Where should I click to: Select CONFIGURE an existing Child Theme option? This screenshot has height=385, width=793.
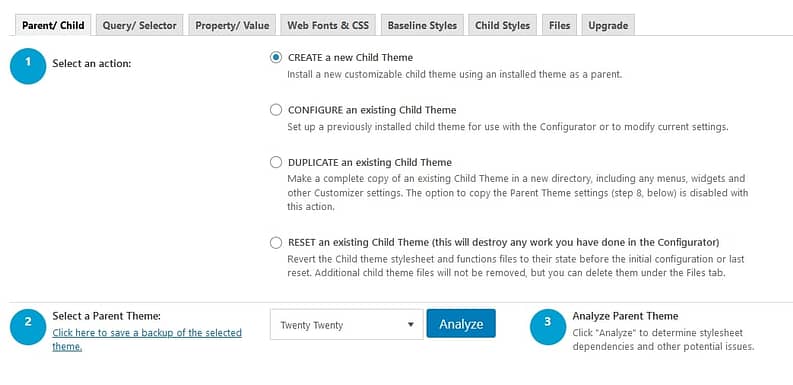276,110
